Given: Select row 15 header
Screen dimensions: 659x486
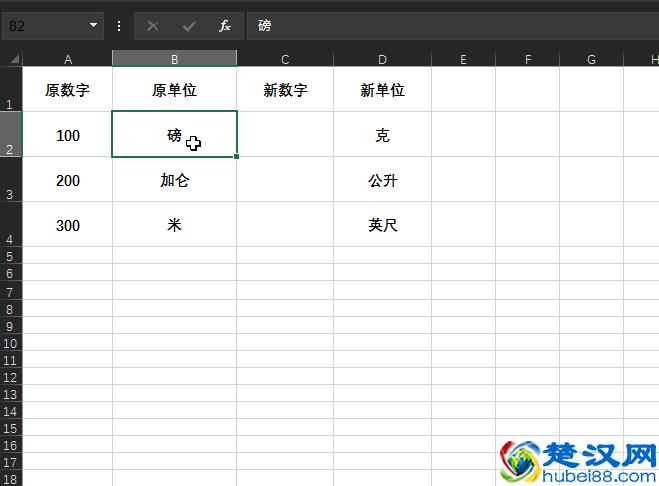Looking at the screenshot, I should click(11, 428).
